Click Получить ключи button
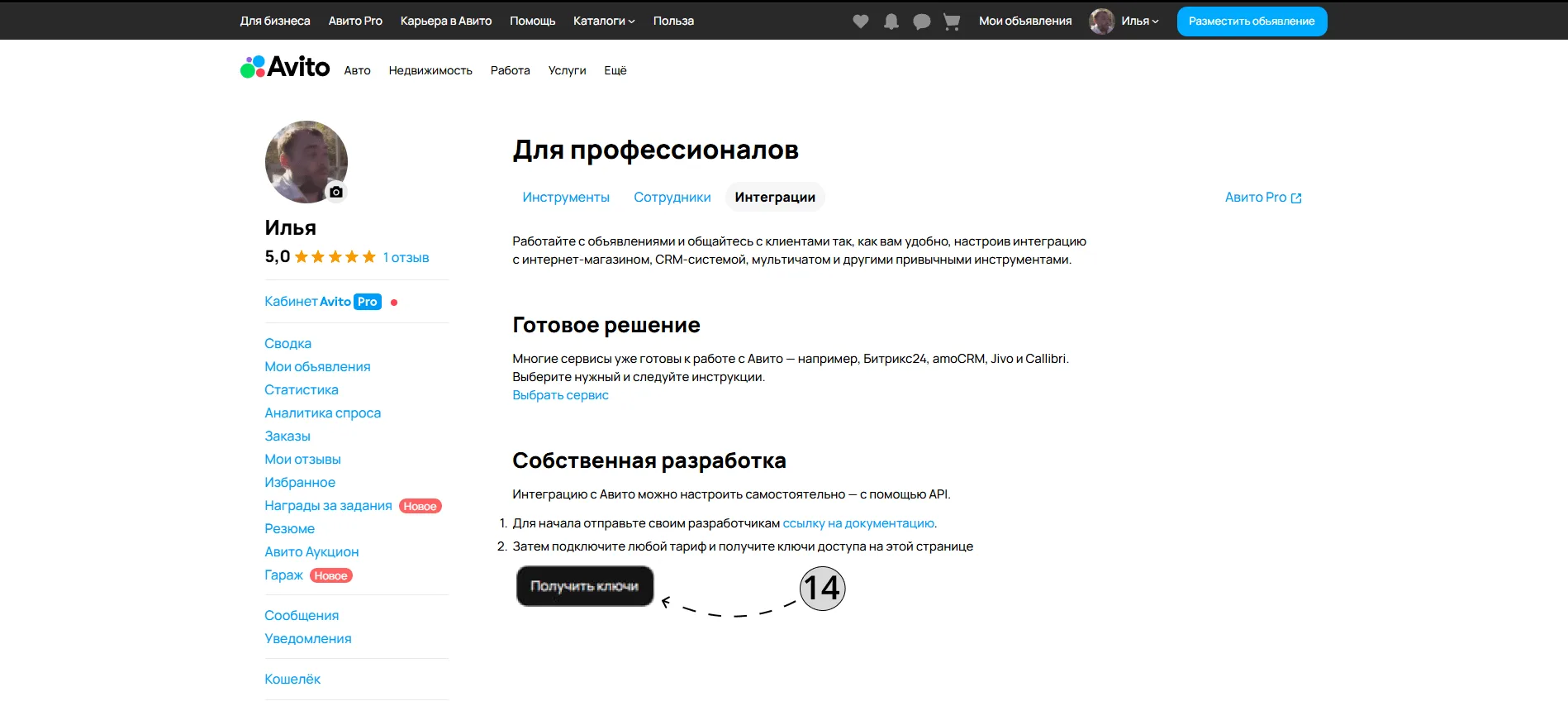 coord(585,586)
